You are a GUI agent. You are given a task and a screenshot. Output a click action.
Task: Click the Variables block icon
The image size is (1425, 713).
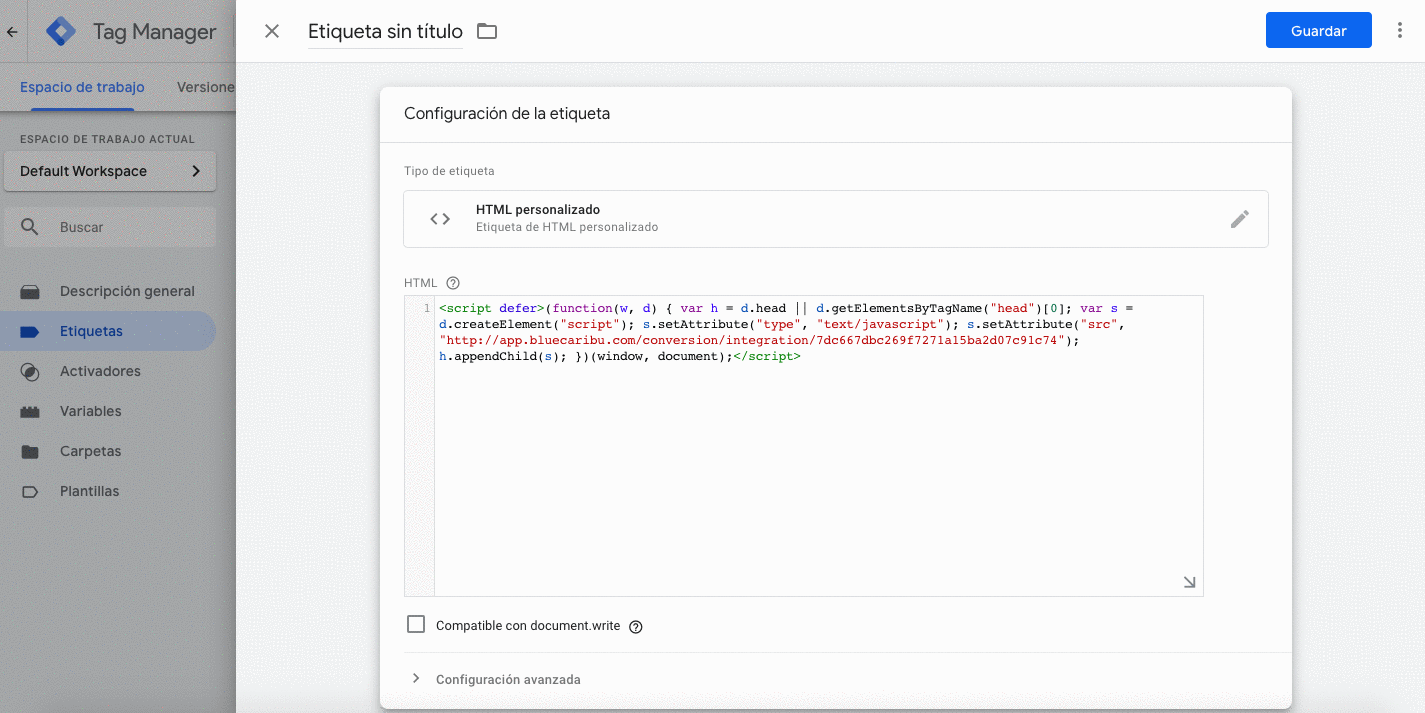[x=30, y=412]
